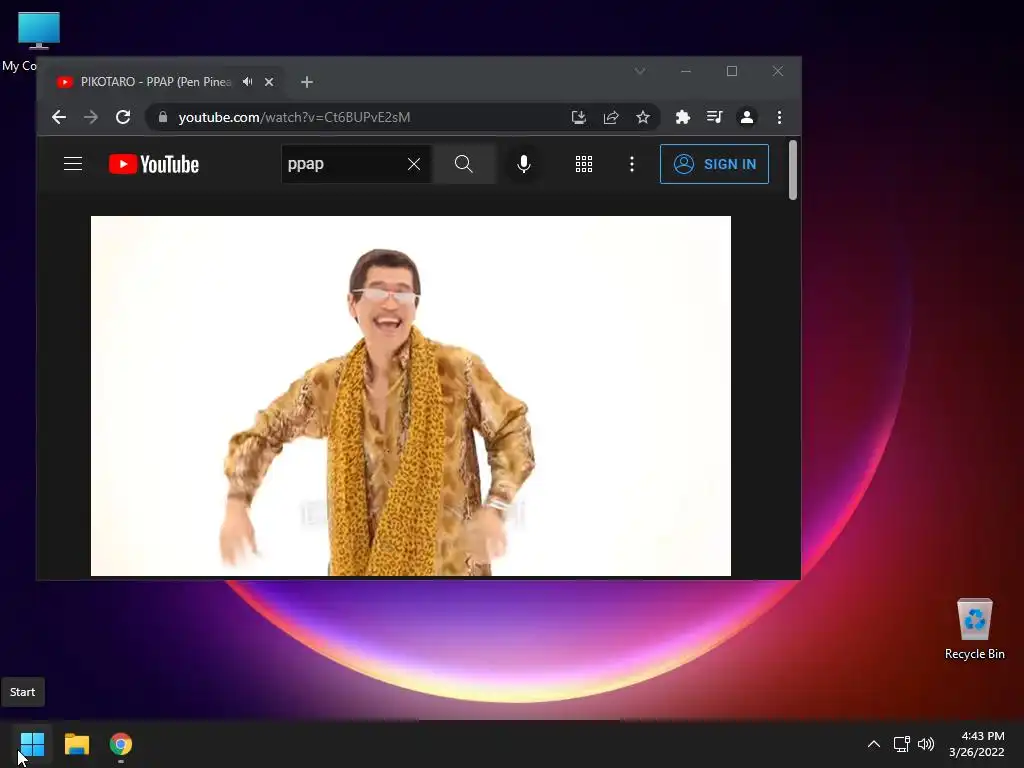Open the volume tray icon
The height and width of the screenshot is (768, 1024).
926,744
